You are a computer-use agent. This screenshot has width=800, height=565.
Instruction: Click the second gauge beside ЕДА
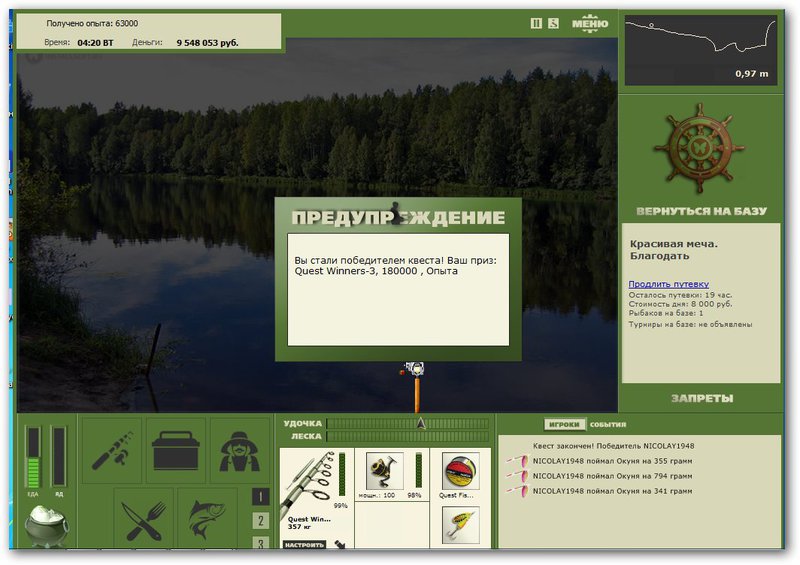coord(59,457)
